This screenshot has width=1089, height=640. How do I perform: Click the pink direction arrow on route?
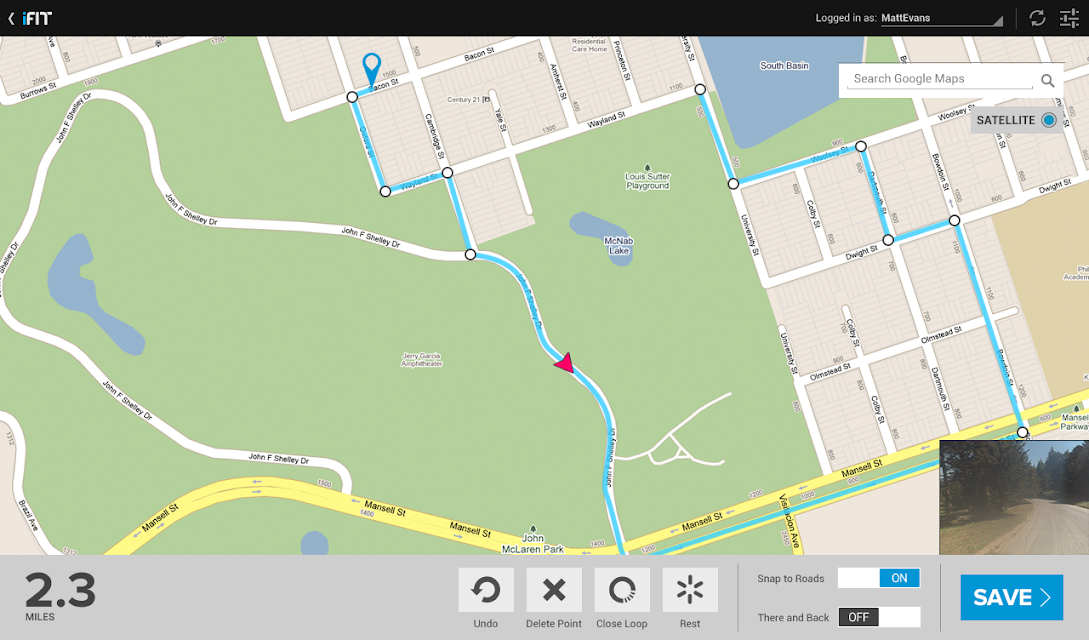565,362
